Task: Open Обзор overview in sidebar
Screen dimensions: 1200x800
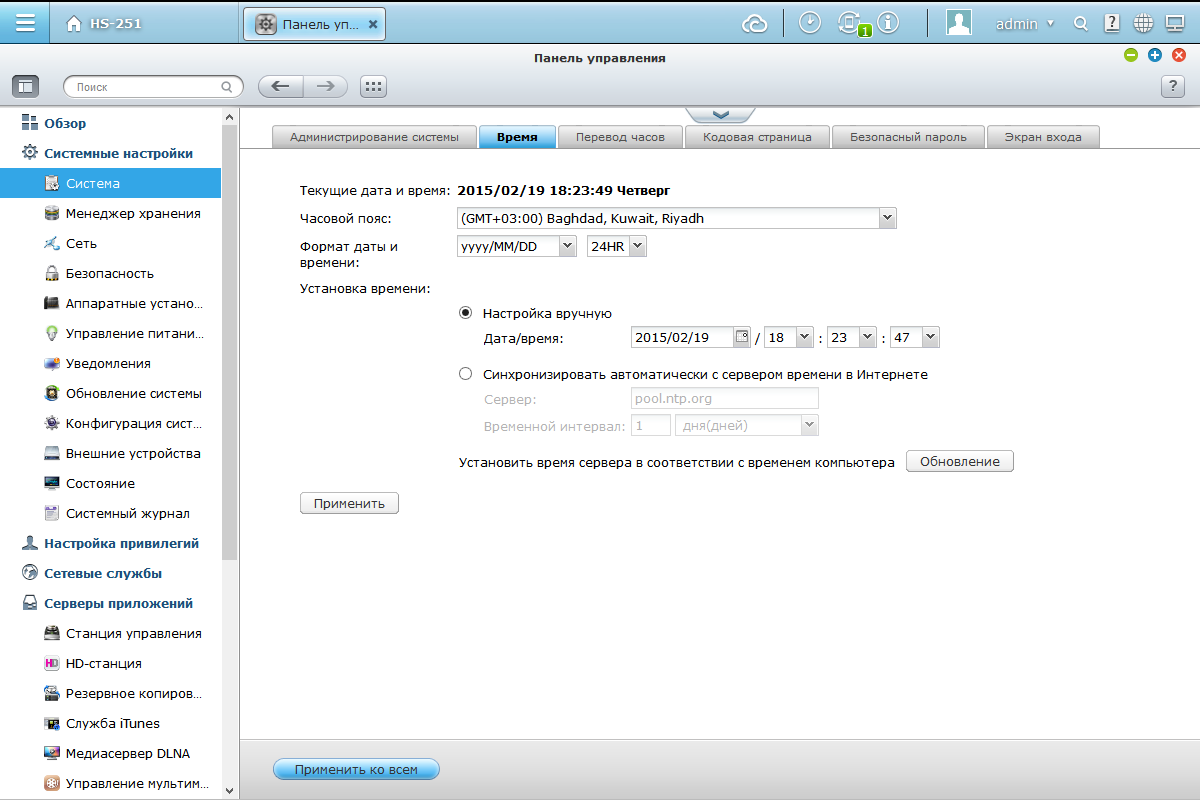Action: (x=54, y=123)
